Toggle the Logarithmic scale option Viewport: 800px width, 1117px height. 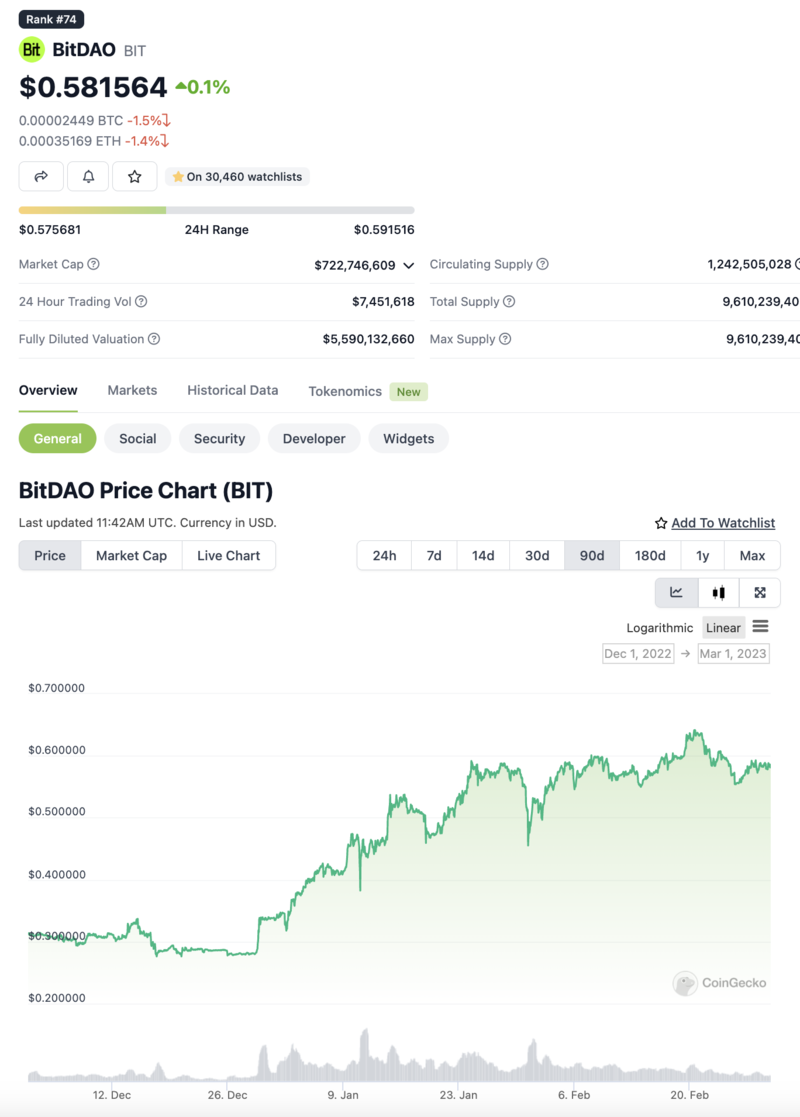pos(659,628)
